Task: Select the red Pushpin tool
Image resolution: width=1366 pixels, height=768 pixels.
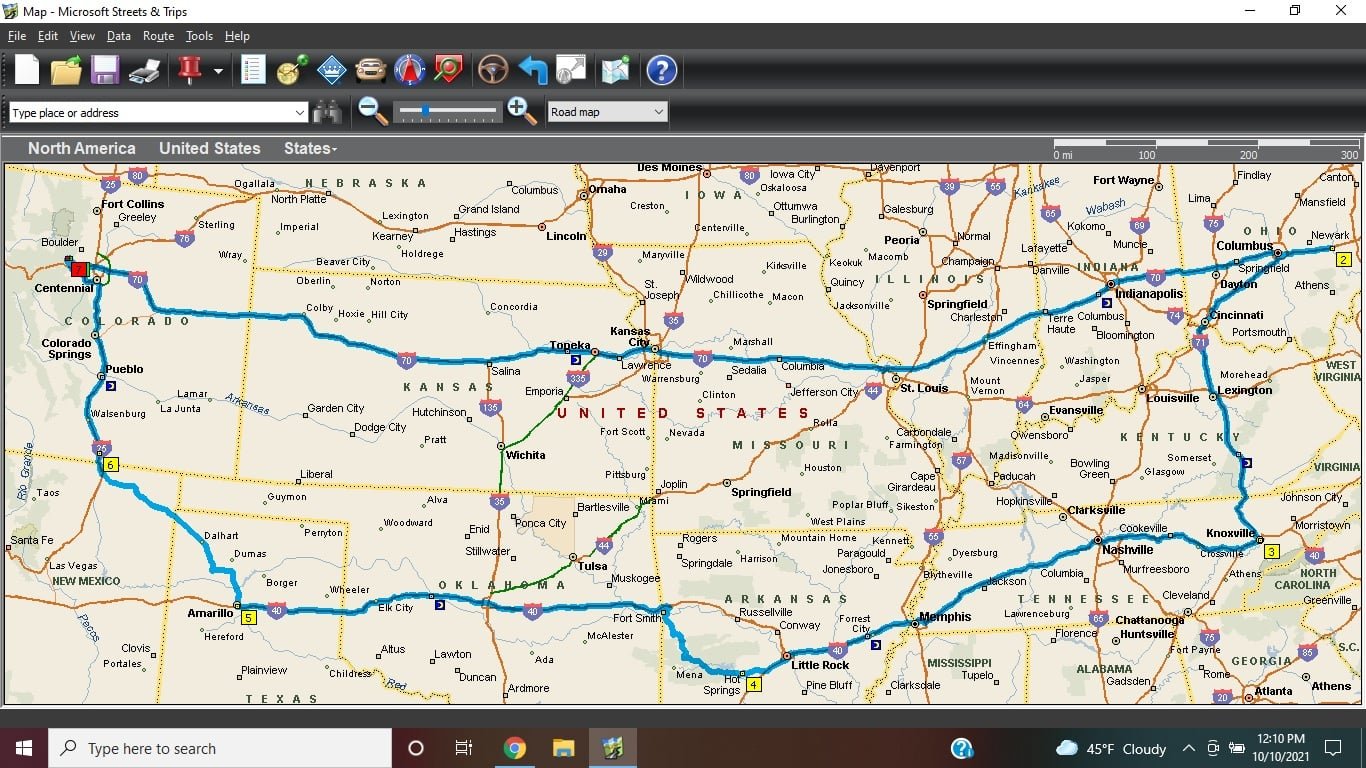Action: (189, 70)
